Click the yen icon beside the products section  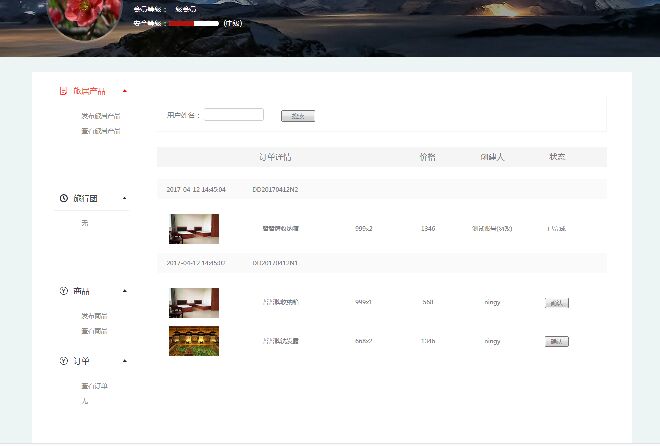pyautogui.click(x=64, y=291)
